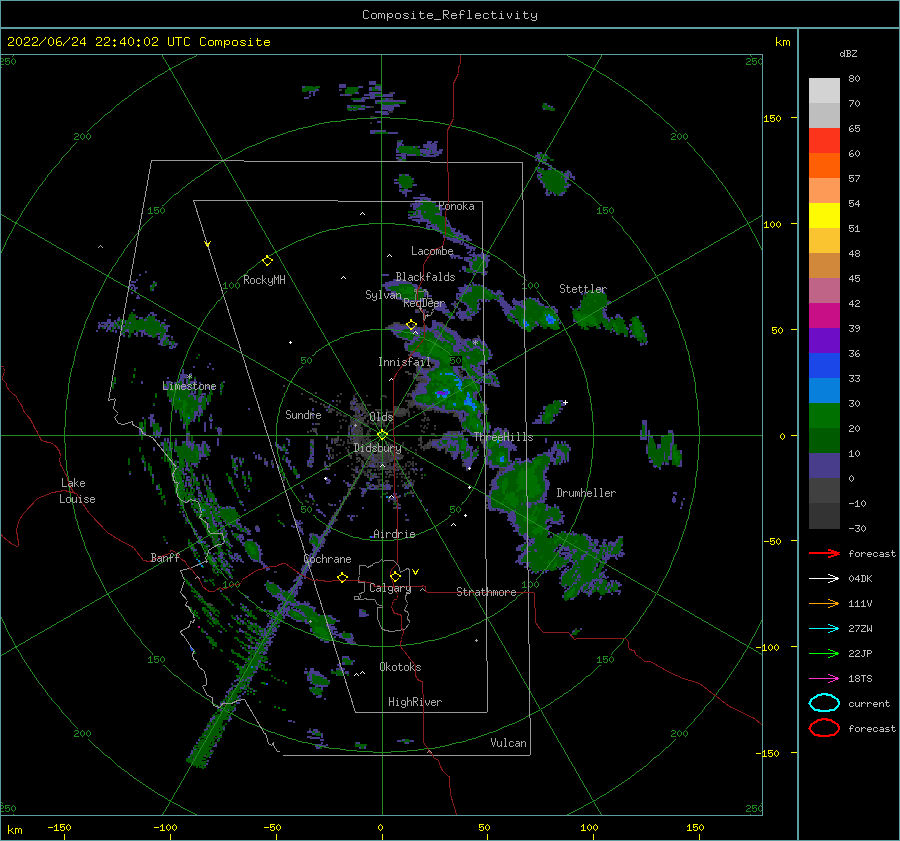Viewport: 900px width, 841px height.
Task: Click the yellow diamond marker below RedDeer
Action: 411,325
